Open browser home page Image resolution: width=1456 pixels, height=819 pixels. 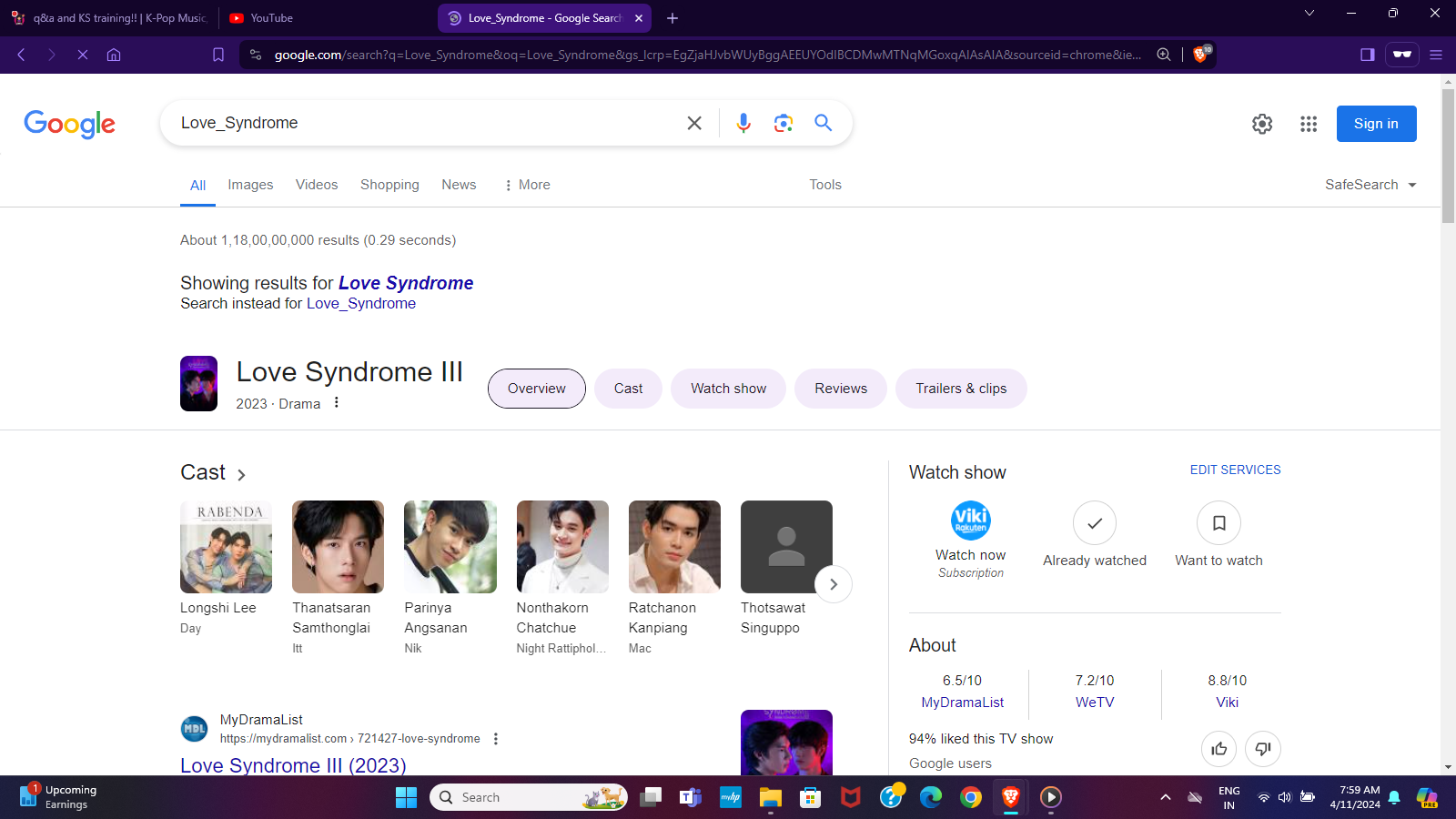click(114, 55)
